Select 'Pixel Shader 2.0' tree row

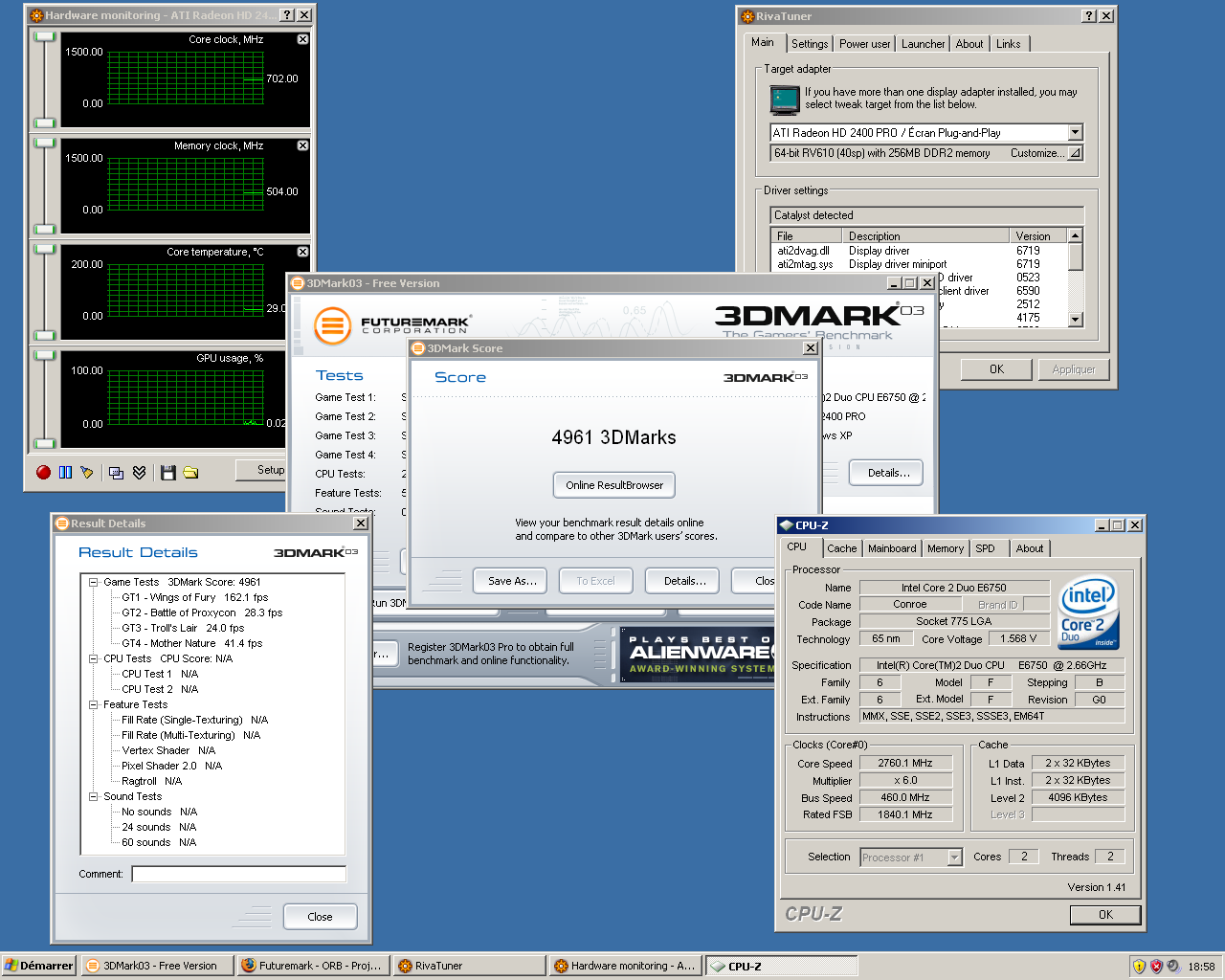point(171,766)
